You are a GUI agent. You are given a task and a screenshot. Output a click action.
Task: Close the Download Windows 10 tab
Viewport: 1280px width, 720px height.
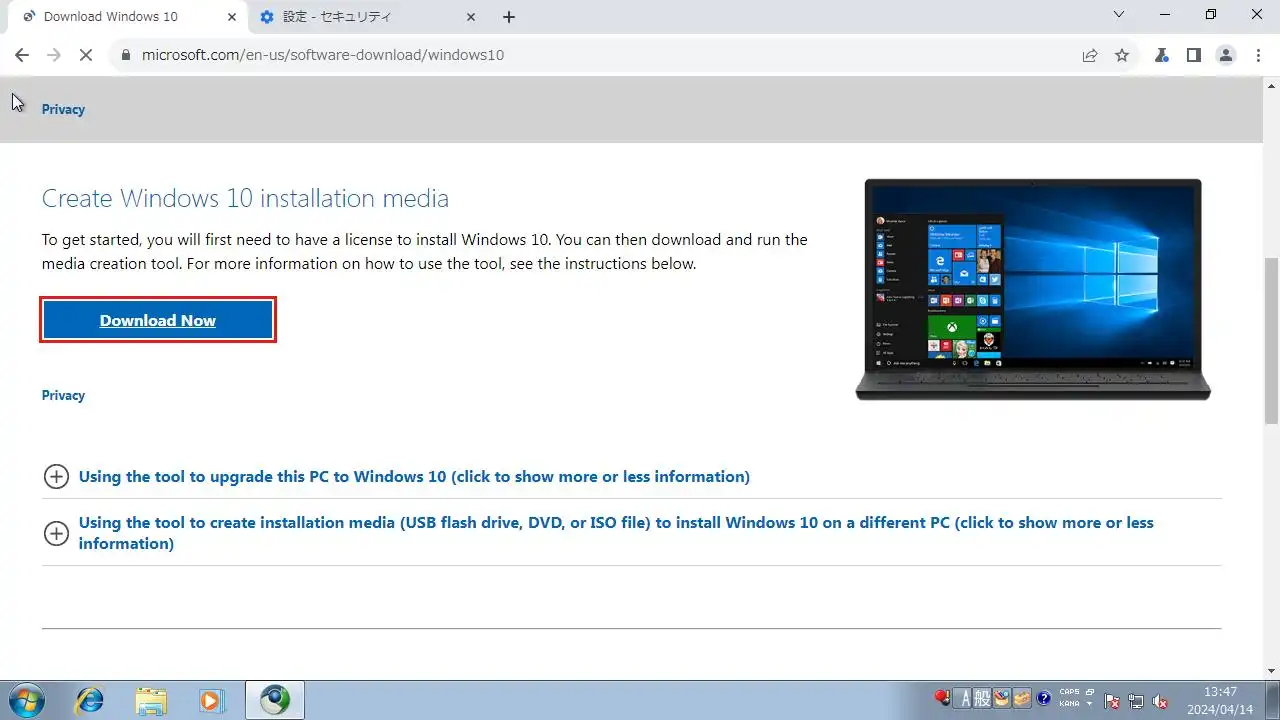[x=232, y=17]
